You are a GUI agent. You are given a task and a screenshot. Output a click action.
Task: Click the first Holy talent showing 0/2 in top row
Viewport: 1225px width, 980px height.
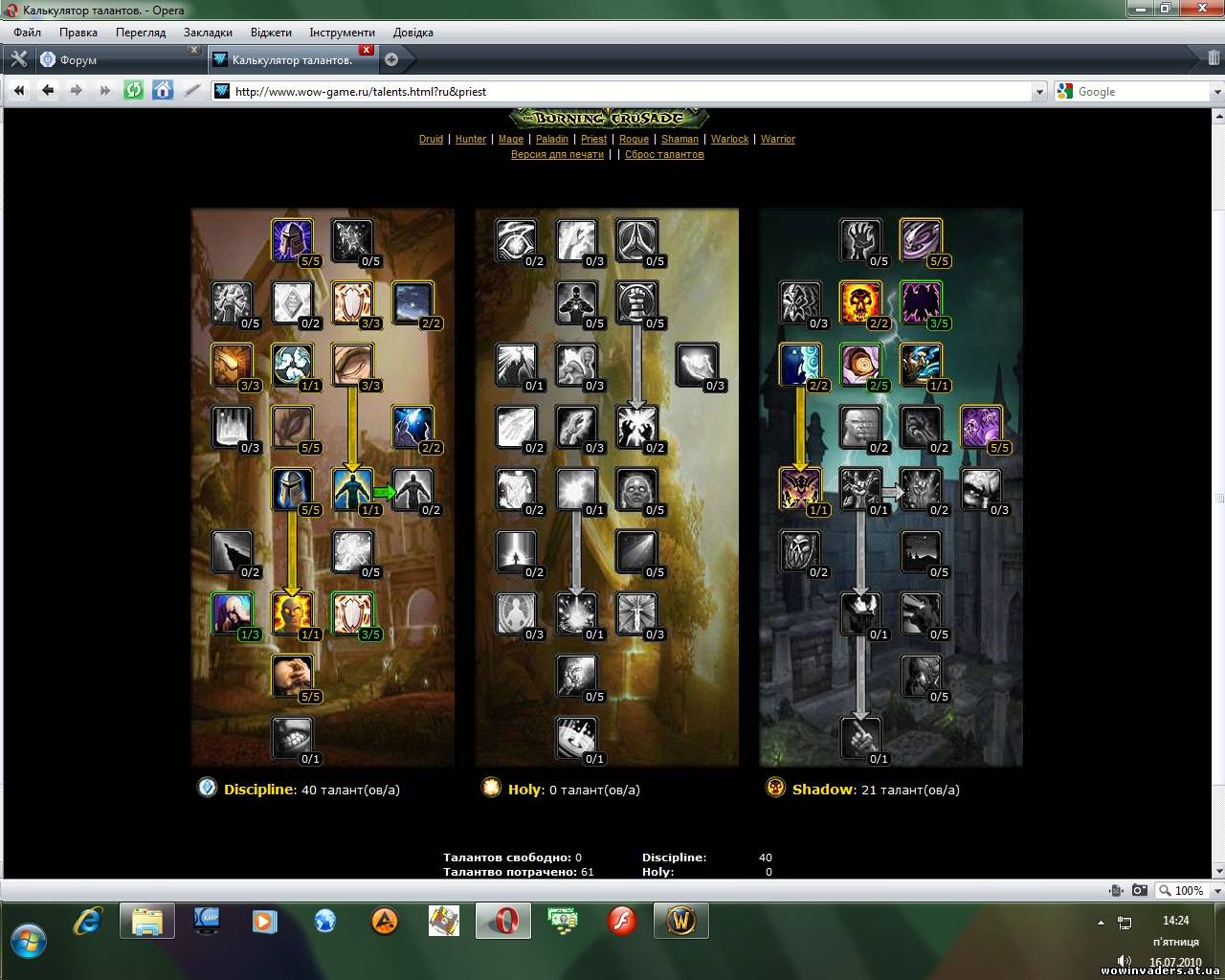tap(517, 240)
